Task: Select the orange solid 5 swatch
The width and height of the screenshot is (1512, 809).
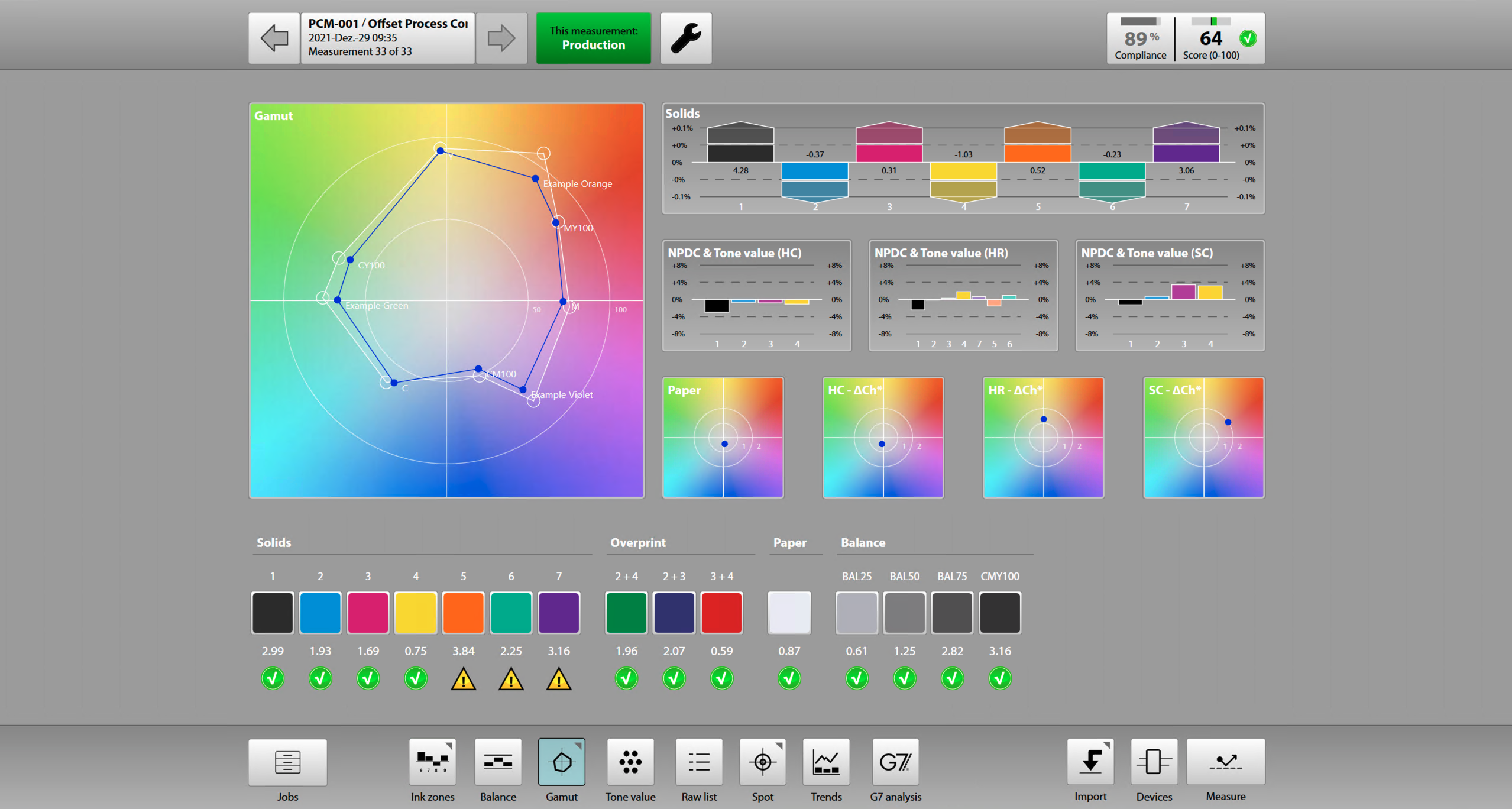Action: coord(463,613)
